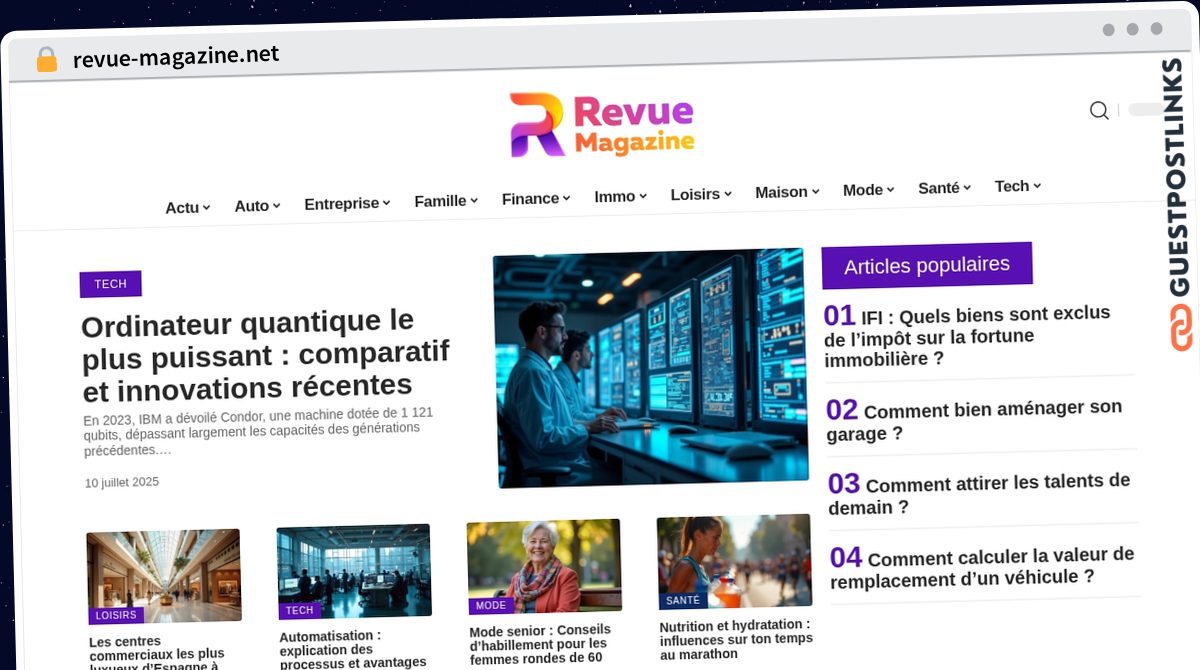Open the featured quantum computer image

coord(650,367)
